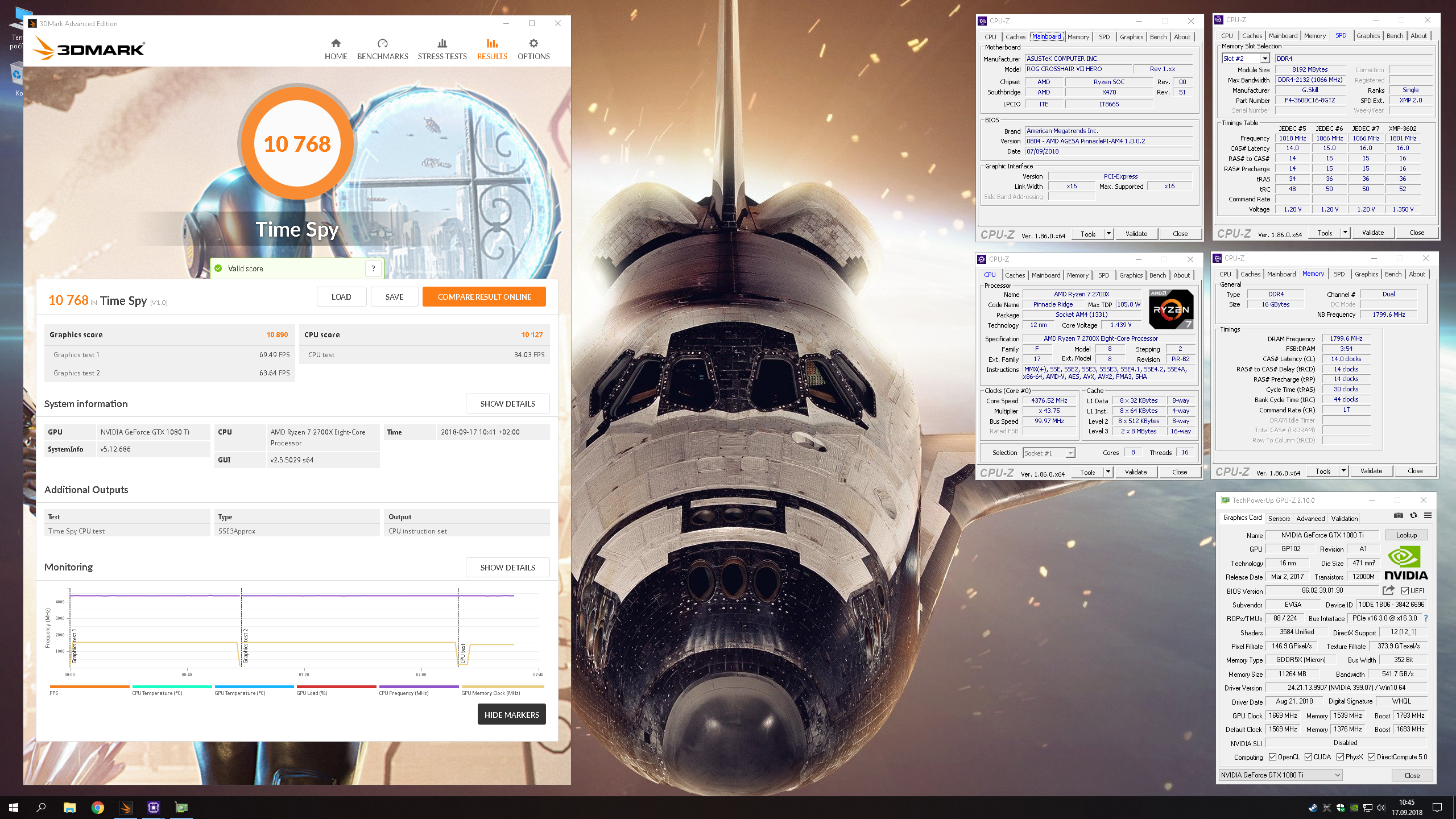The height and width of the screenshot is (819, 1456).
Task: Switch to Graphics tab in CPU-Z SPD window
Action: [1368, 36]
